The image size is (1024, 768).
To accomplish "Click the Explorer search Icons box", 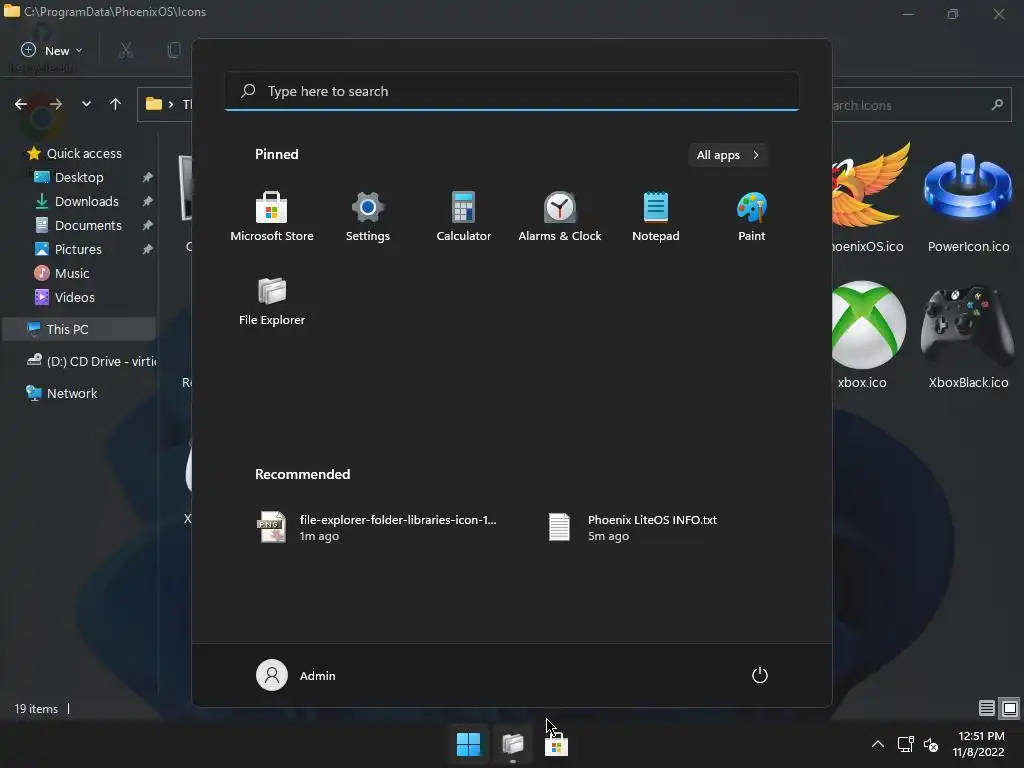I will [x=921, y=105].
